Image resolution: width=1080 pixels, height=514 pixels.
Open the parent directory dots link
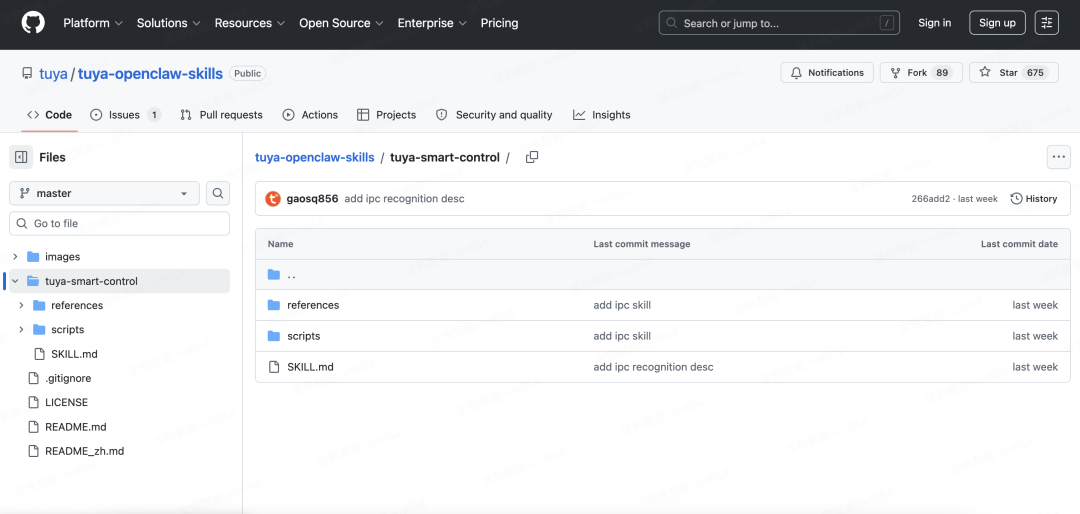pyautogui.click(x=291, y=274)
